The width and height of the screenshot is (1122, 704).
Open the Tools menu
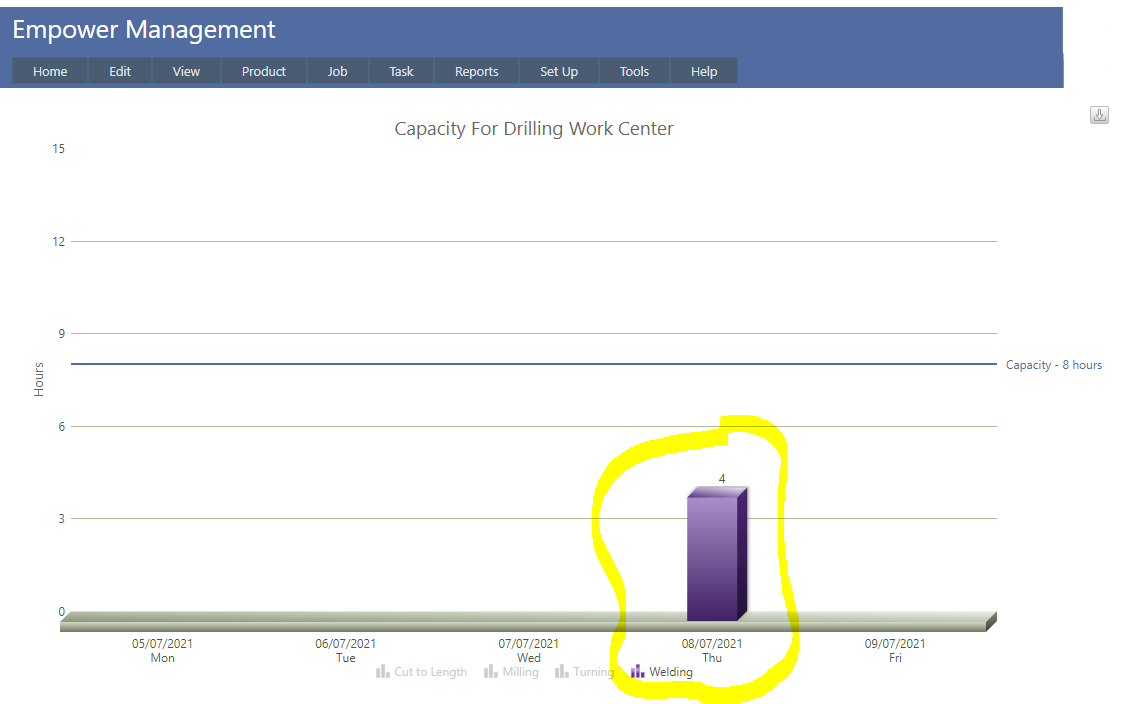click(x=634, y=72)
